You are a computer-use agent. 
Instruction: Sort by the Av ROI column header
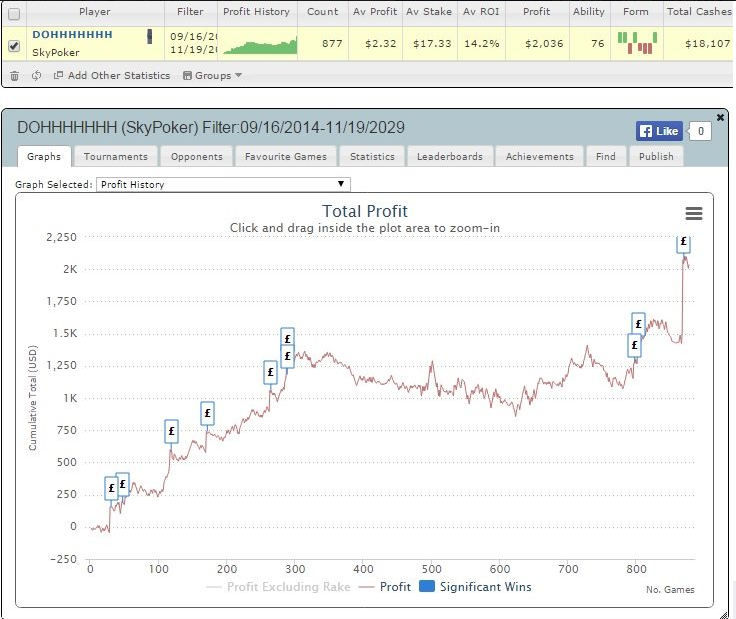tap(481, 12)
